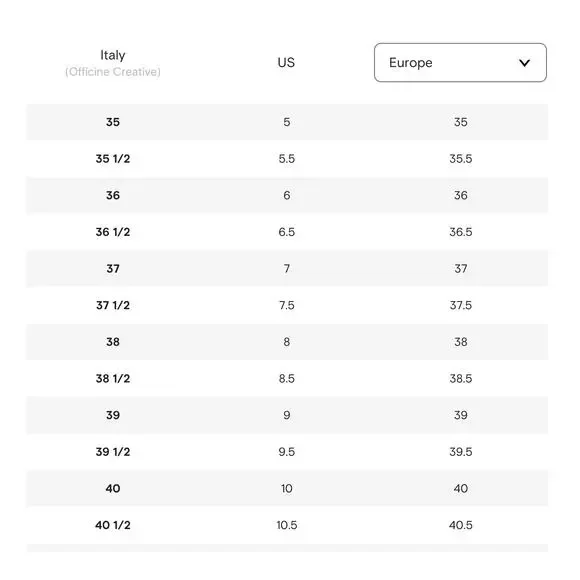Select Italy size 35 1/2 row
Screen dimensions: 580x580
click(287, 159)
